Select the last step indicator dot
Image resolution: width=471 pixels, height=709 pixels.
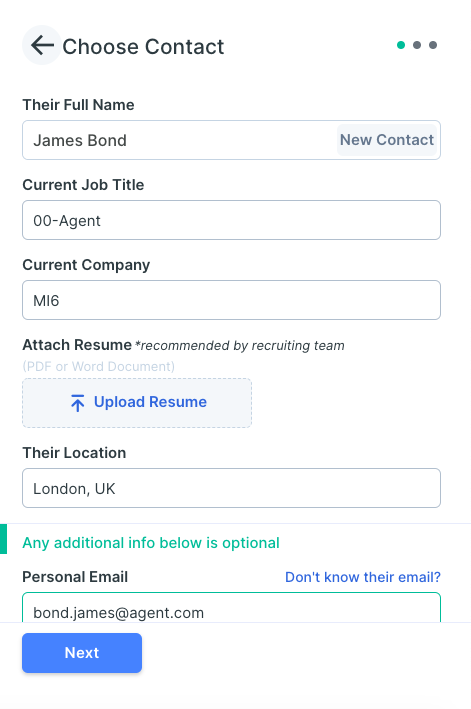tap(433, 45)
